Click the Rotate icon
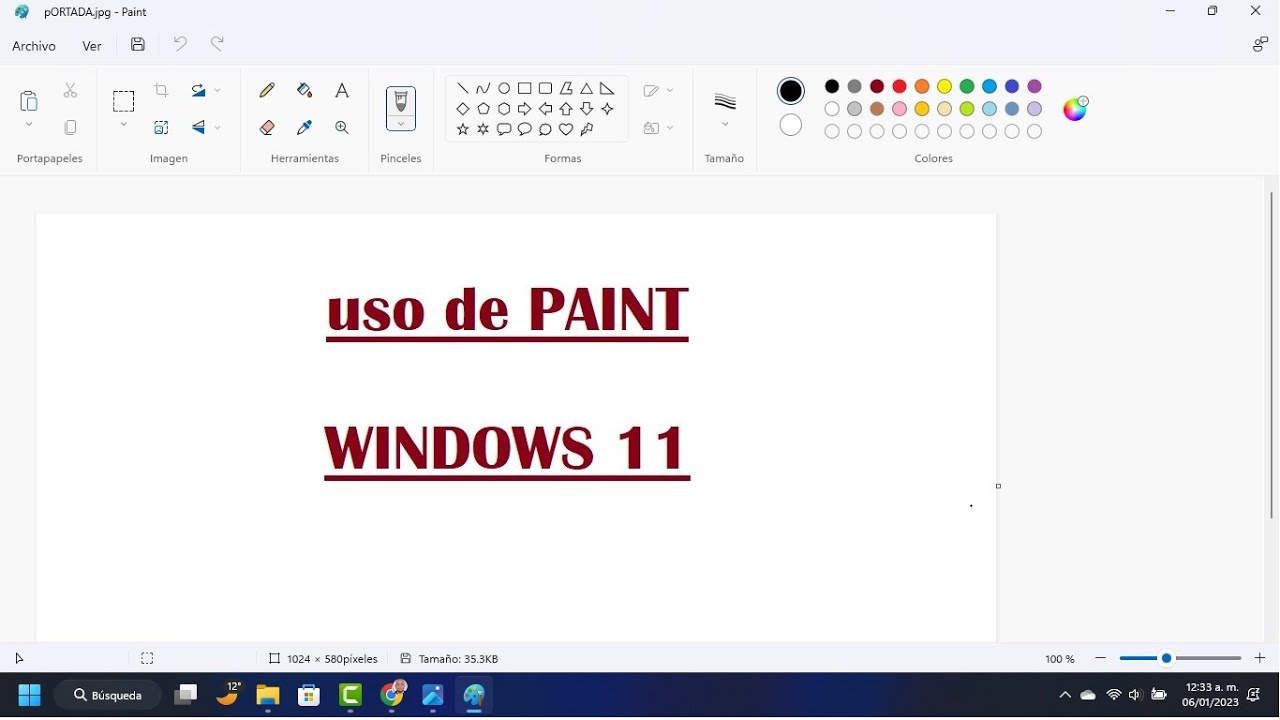 [x=198, y=91]
